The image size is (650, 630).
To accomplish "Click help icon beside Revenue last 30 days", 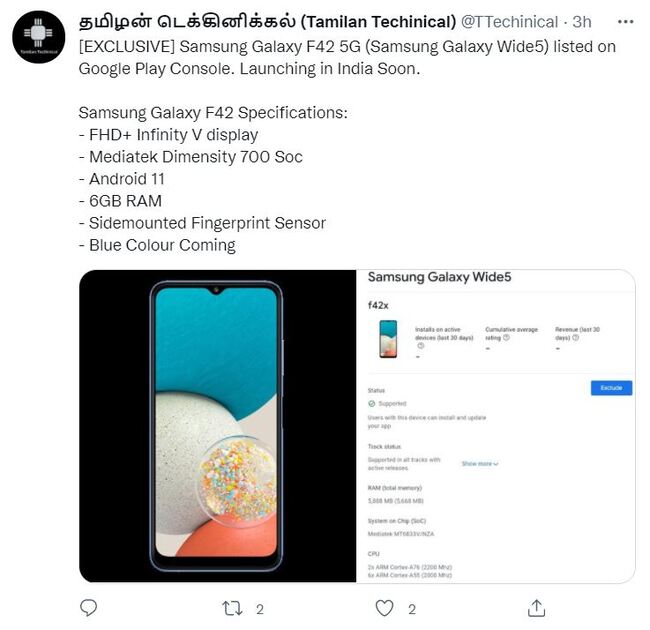I will [x=575, y=338].
